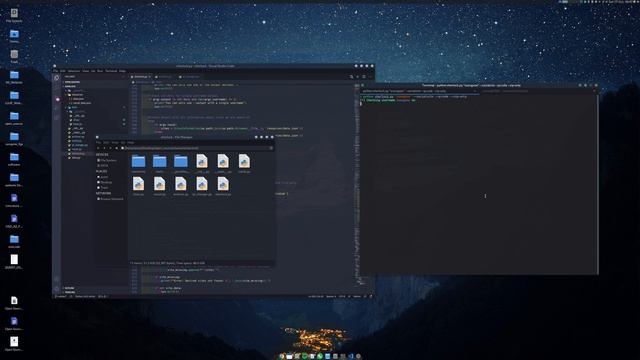This screenshot has height=360, width=640.
Task: Go to parent folder in File Manager toolbar
Action: tap(110, 148)
